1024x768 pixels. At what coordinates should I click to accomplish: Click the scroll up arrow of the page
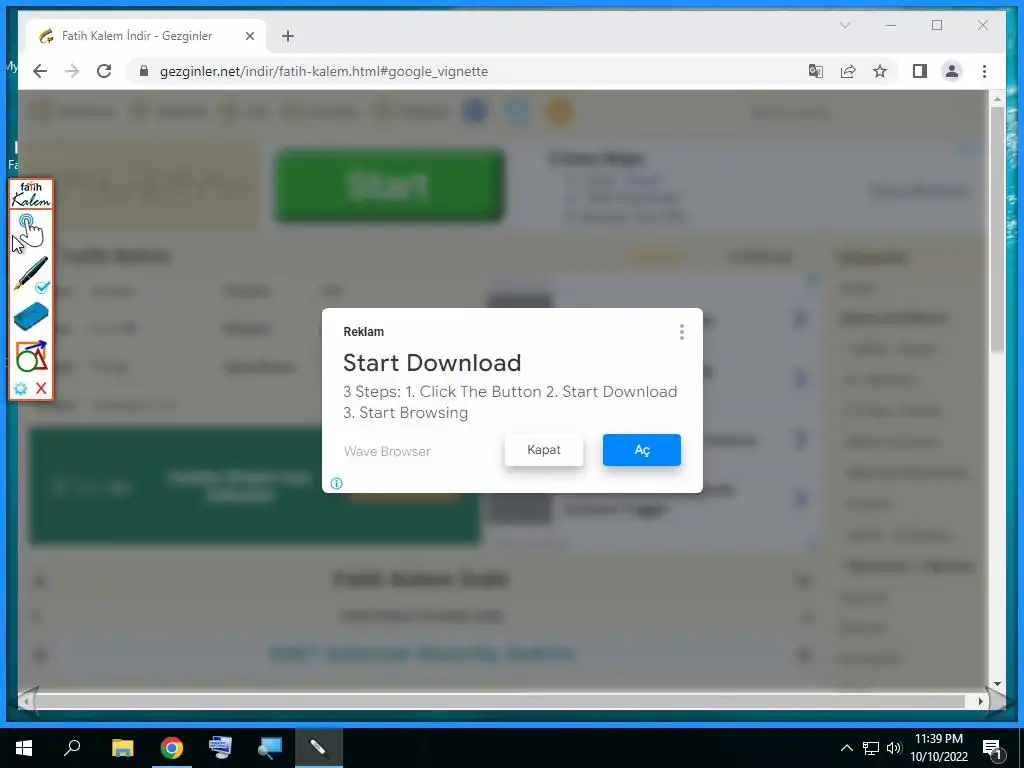[997, 99]
